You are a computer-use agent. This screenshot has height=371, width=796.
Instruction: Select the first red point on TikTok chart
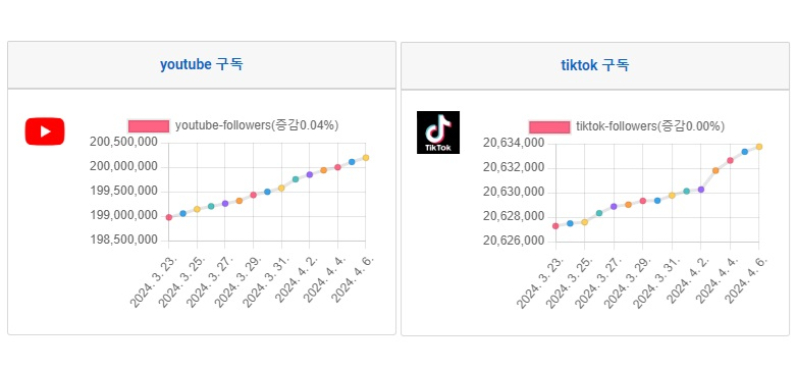(x=555, y=226)
